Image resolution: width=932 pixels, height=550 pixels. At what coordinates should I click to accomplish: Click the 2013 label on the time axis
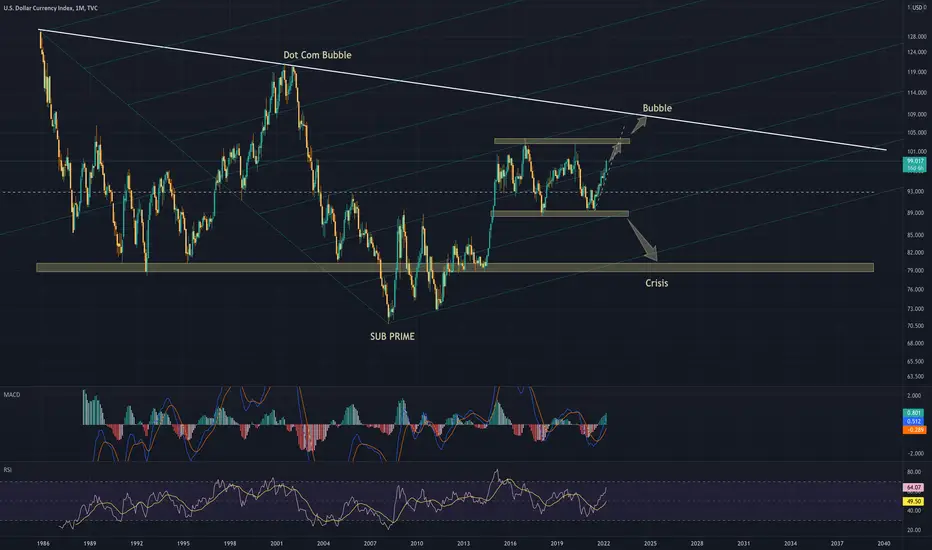tap(464, 543)
